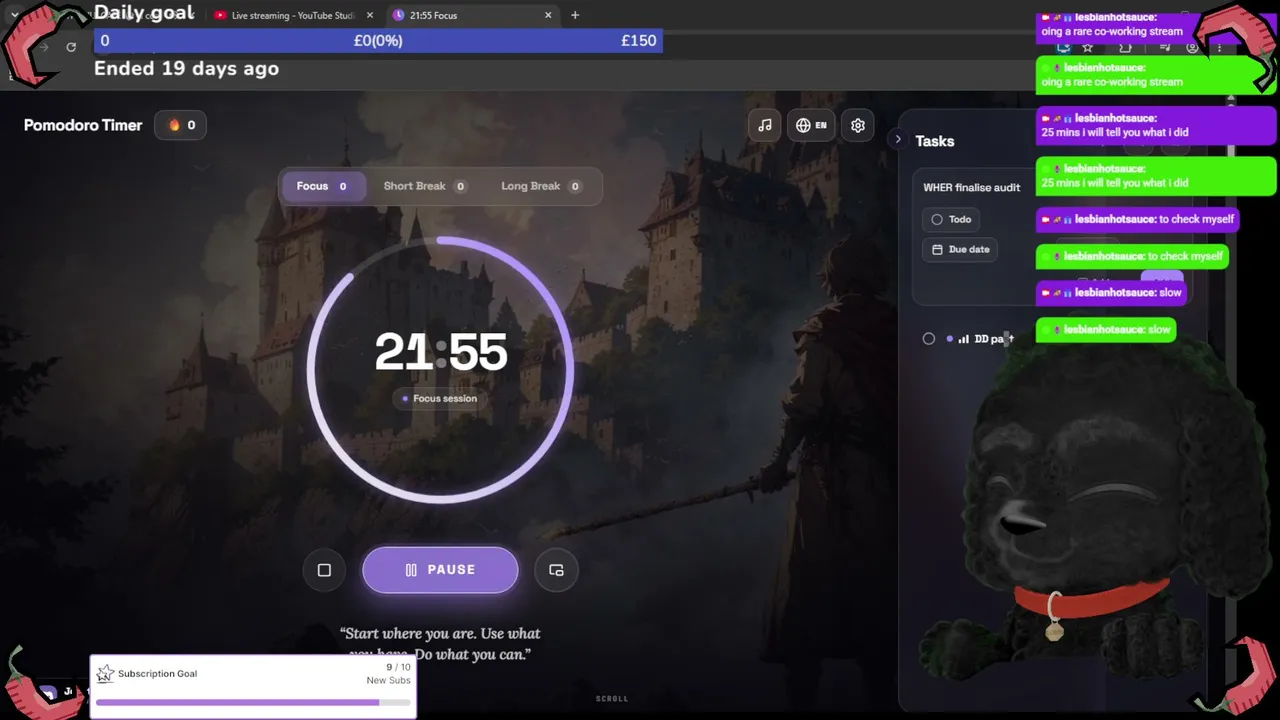This screenshot has height=720, width=1280.
Task: Click the priority bars icon on the DD task
Action: click(963, 339)
